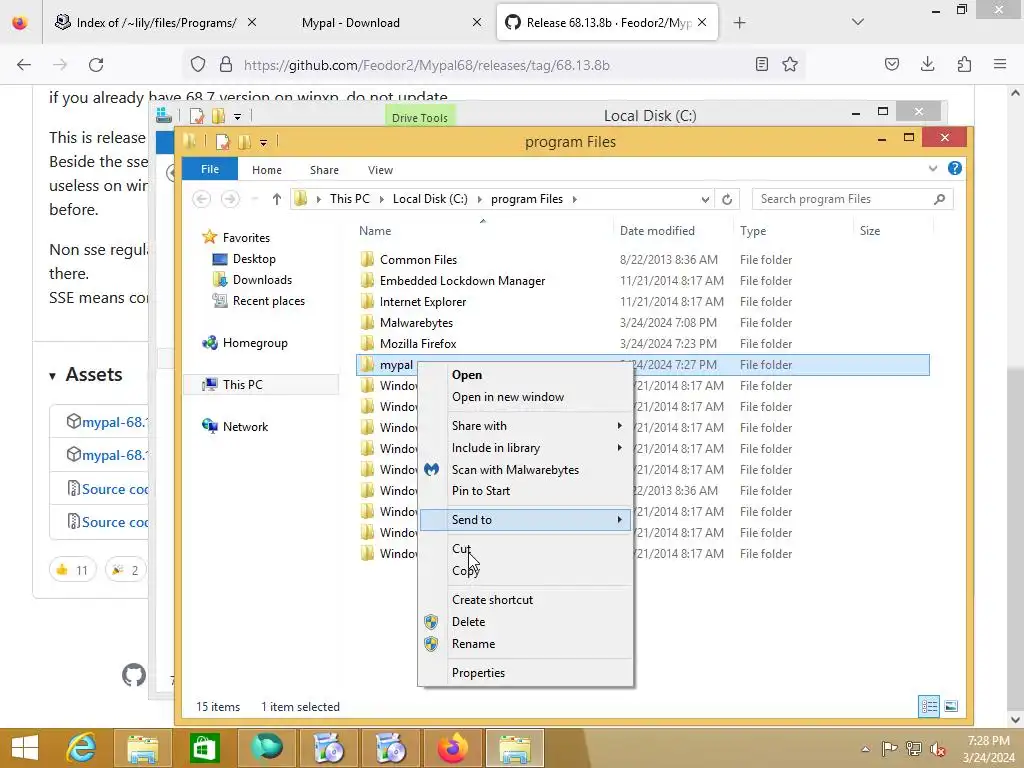Open the File ribbon tab

(210, 169)
